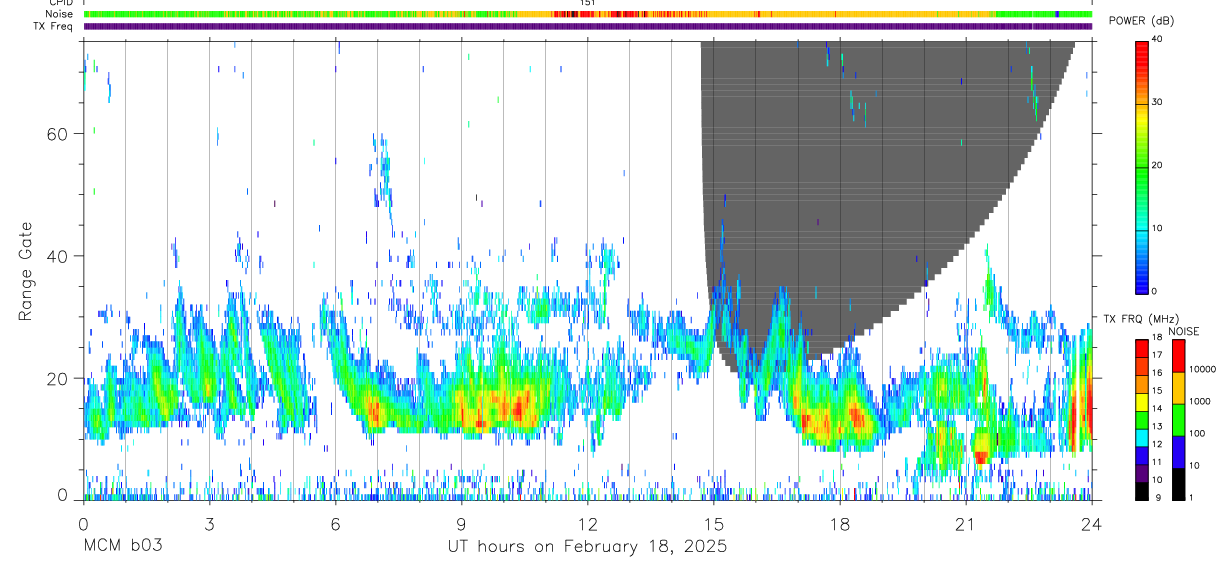Click the '15' label on the TX FRQ legend
This screenshot has height=567, width=1228.
pos(1157,391)
